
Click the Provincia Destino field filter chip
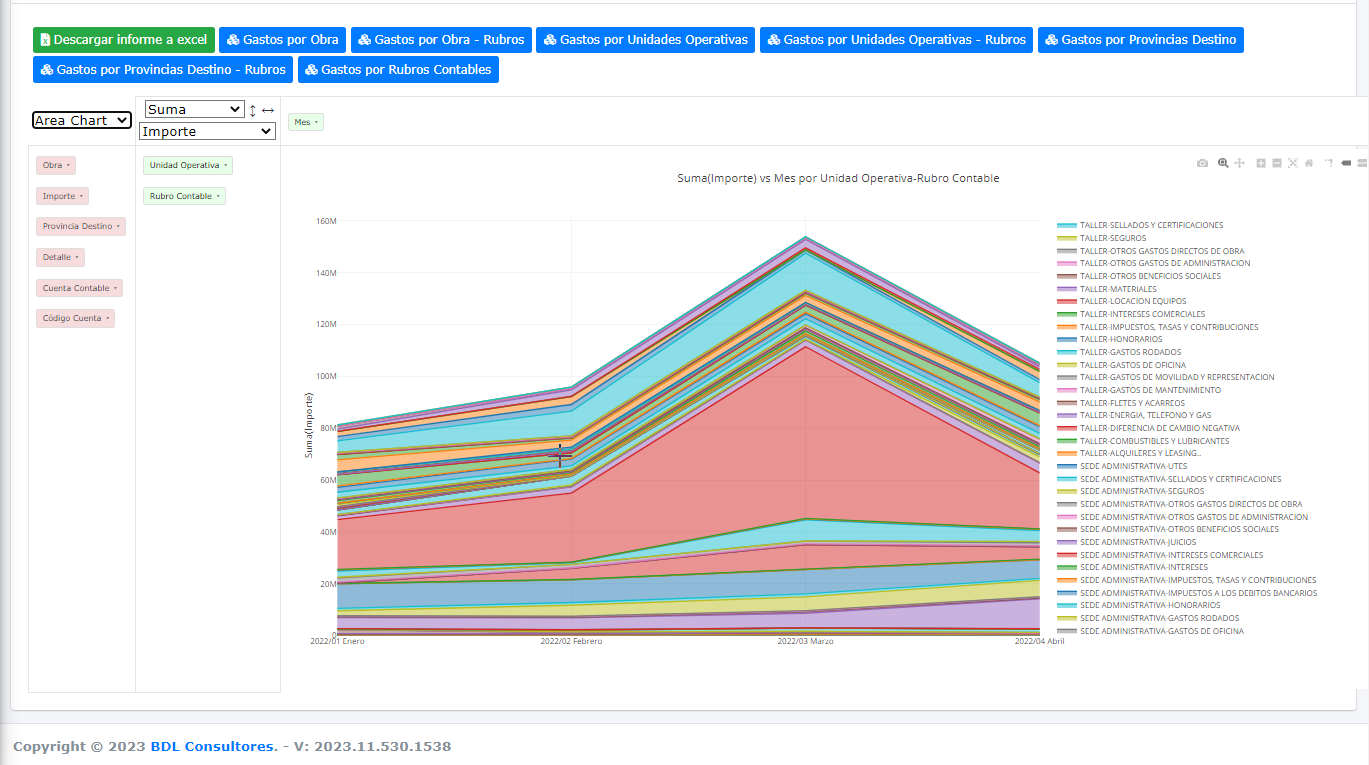[x=81, y=227]
